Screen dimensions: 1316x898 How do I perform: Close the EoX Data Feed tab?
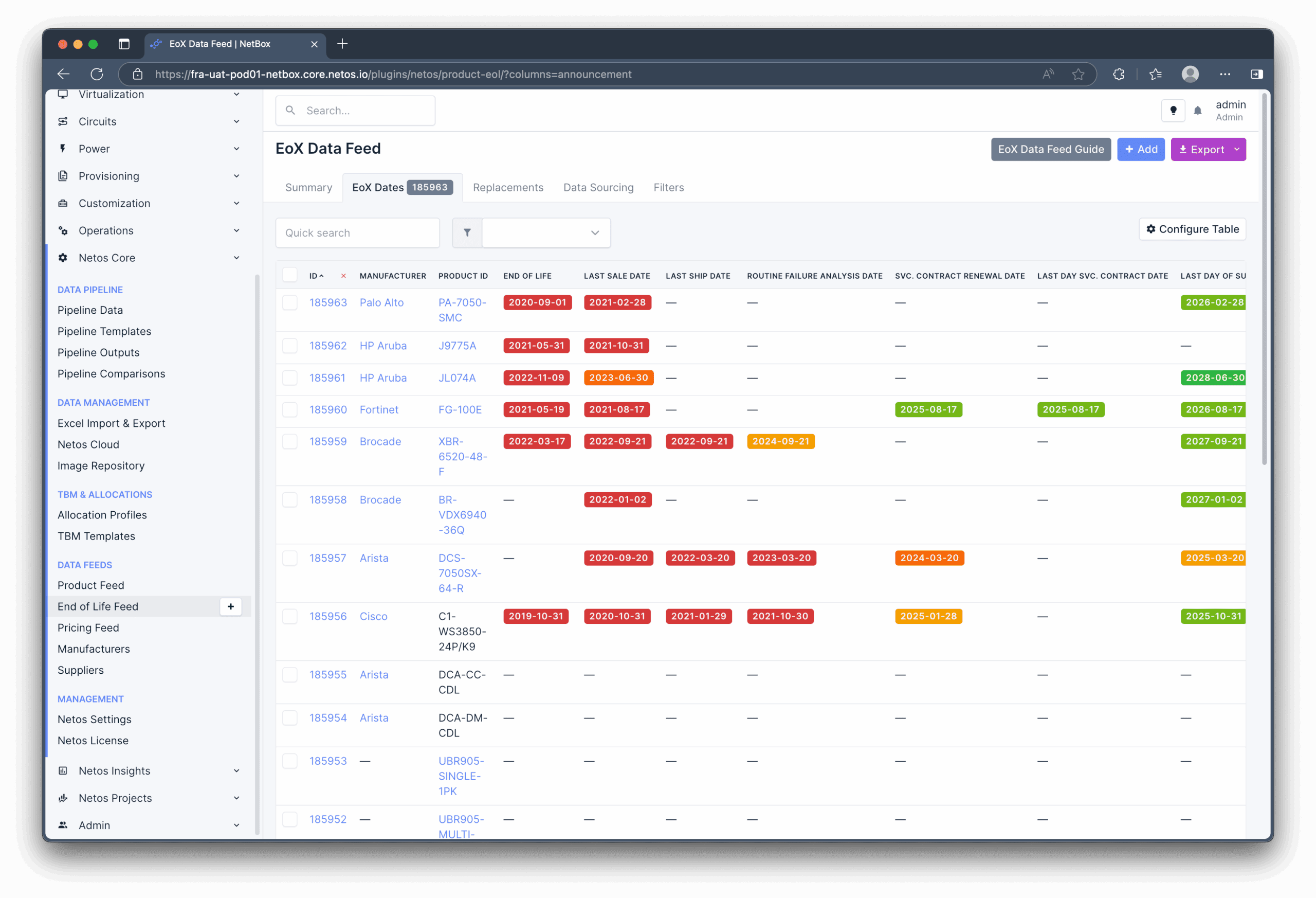[x=314, y=44]
